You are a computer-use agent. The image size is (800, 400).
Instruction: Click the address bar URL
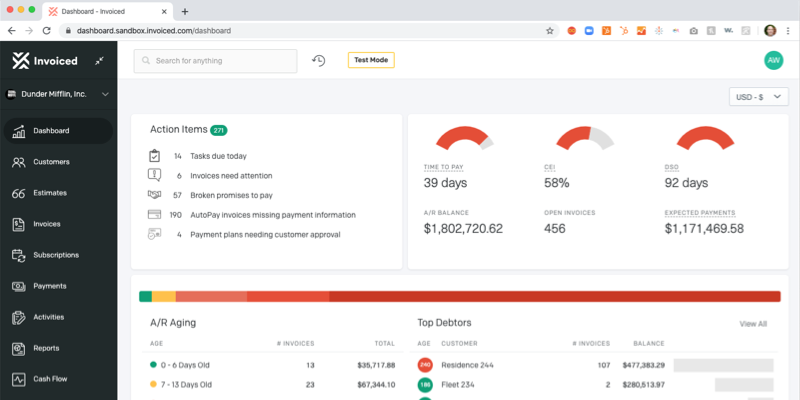[154, 31]
